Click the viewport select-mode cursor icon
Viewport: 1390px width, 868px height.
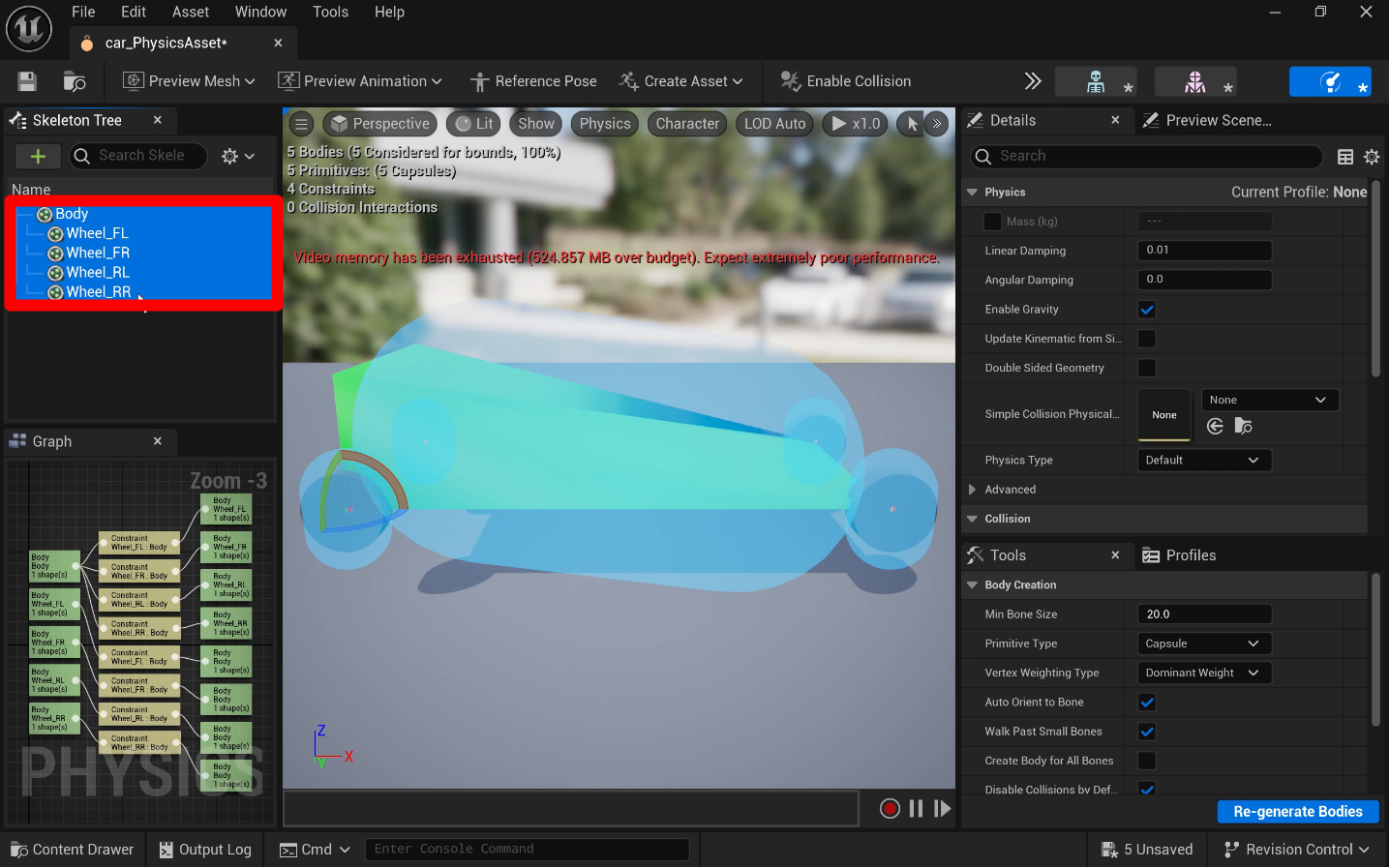pyautogui.click(x=912, y=124)
